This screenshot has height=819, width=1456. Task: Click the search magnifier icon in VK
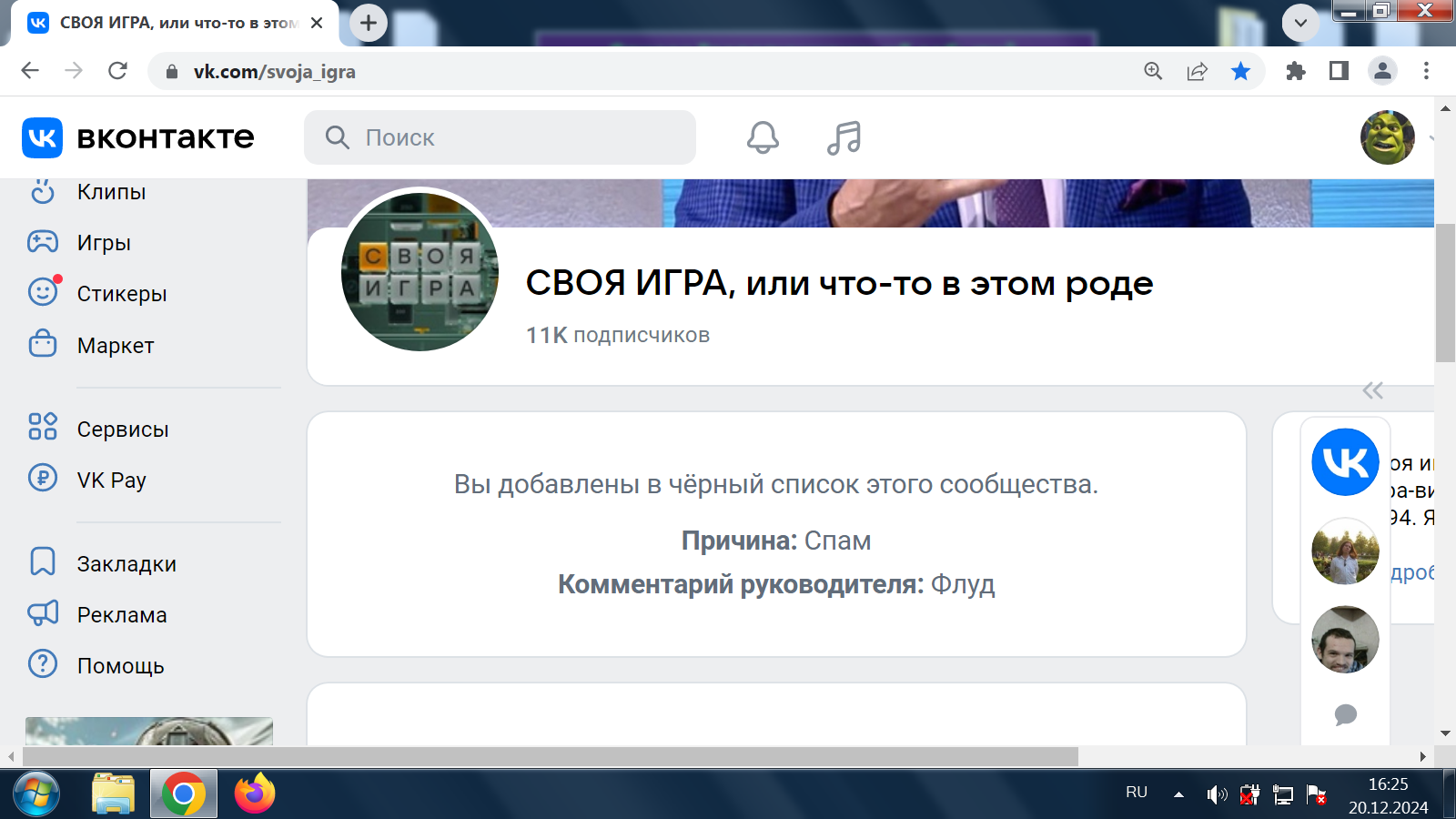[337, 137]
